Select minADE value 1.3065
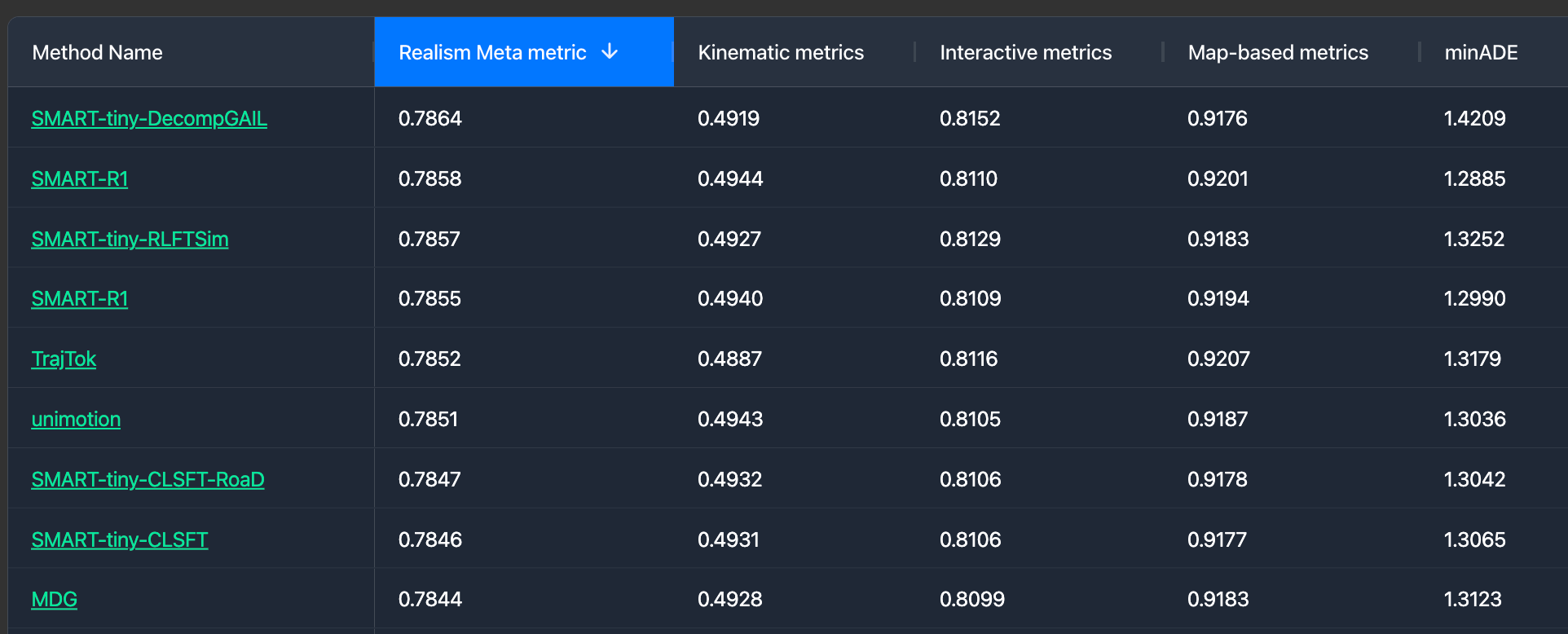 point(1475,540)
